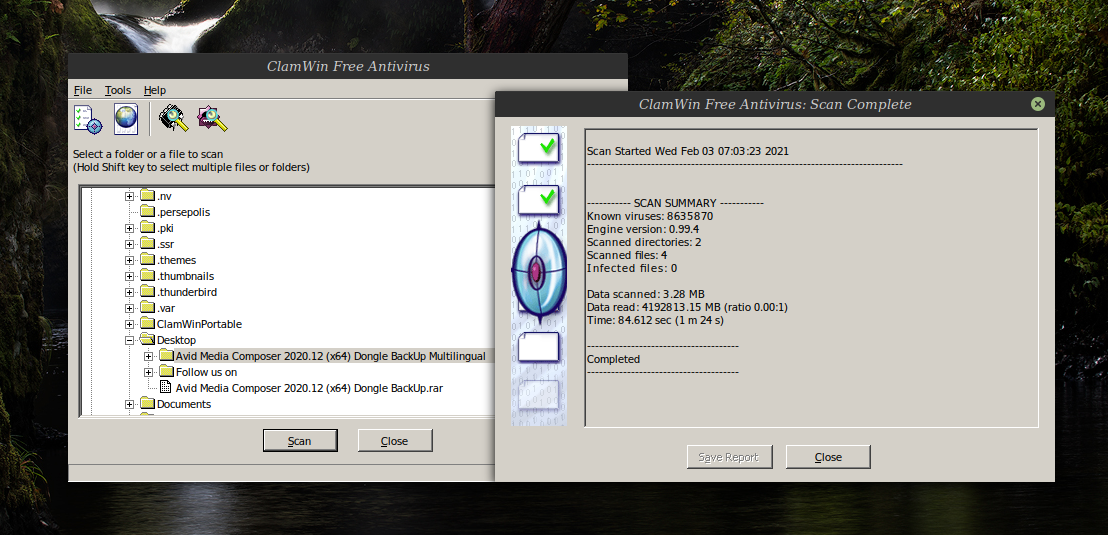Expand the .themes folder node
This screenshot has width=1108, height=535.
tap(129, 260)
